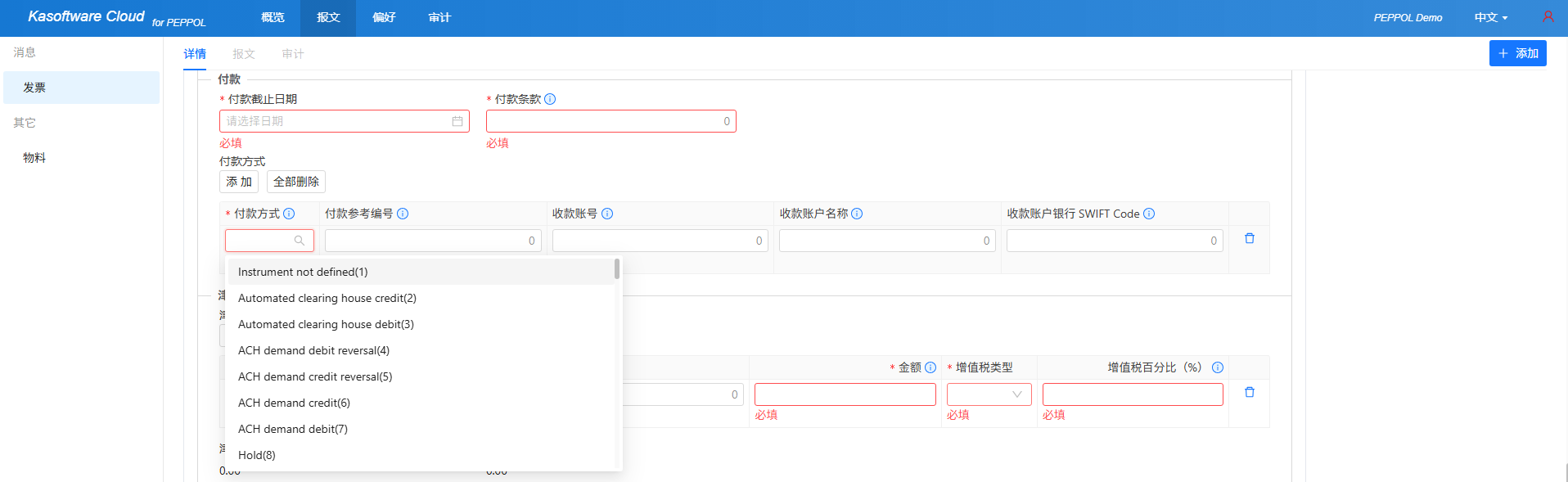Click the info icon next to 付款参考编号
The height and width of the screenshot is (482, 1568).
[403, 214]
